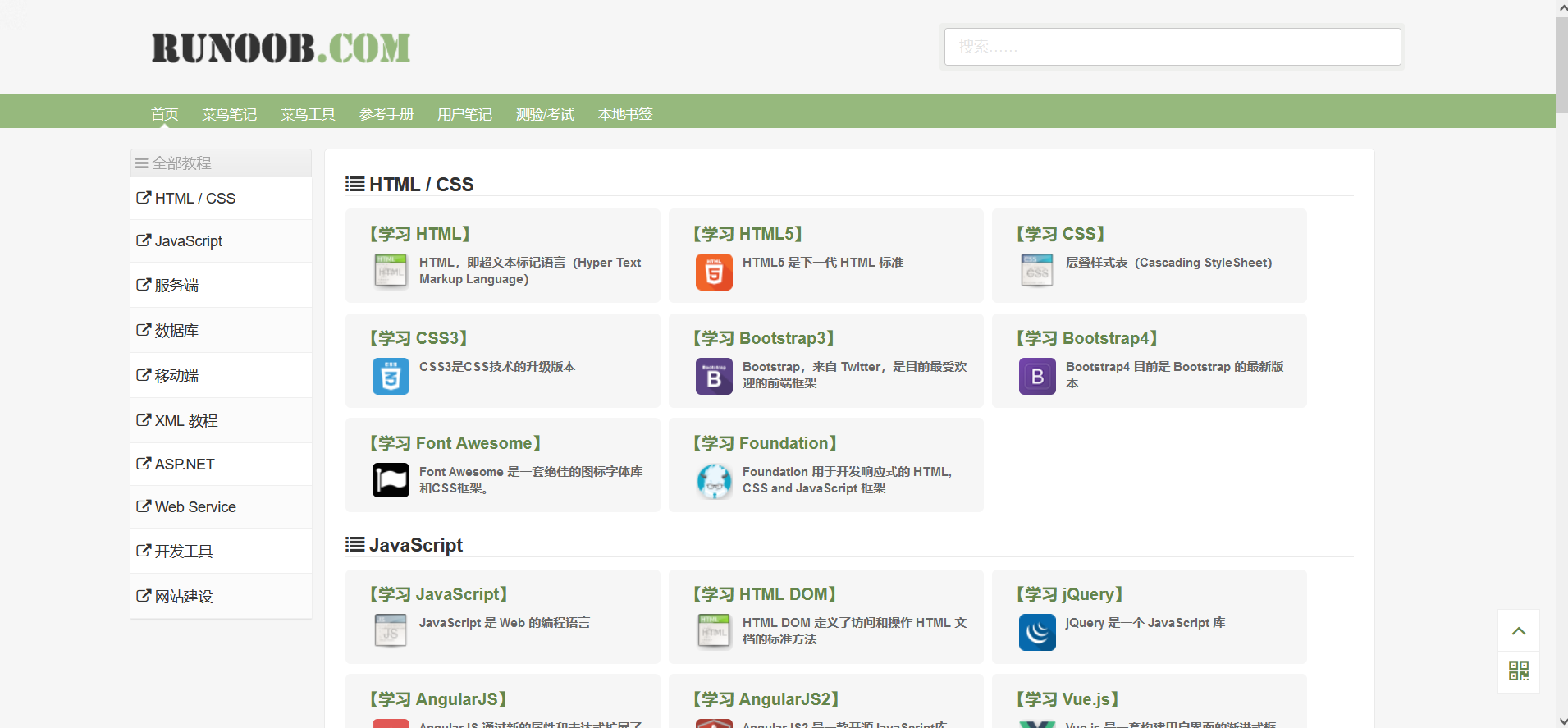Click external-link icon beside 移动端
Image resolution: width=1568 pixels, height=728 pixels.
pyautogui.click(x=144, y=375)
